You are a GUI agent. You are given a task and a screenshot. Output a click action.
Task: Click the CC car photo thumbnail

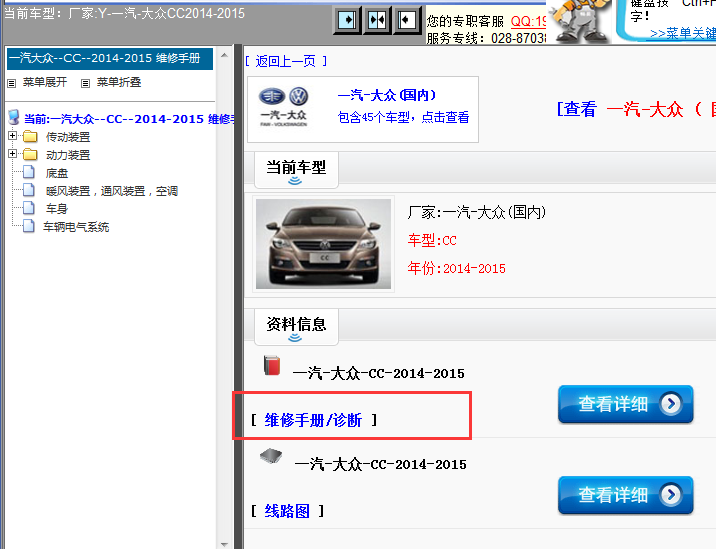323,244
